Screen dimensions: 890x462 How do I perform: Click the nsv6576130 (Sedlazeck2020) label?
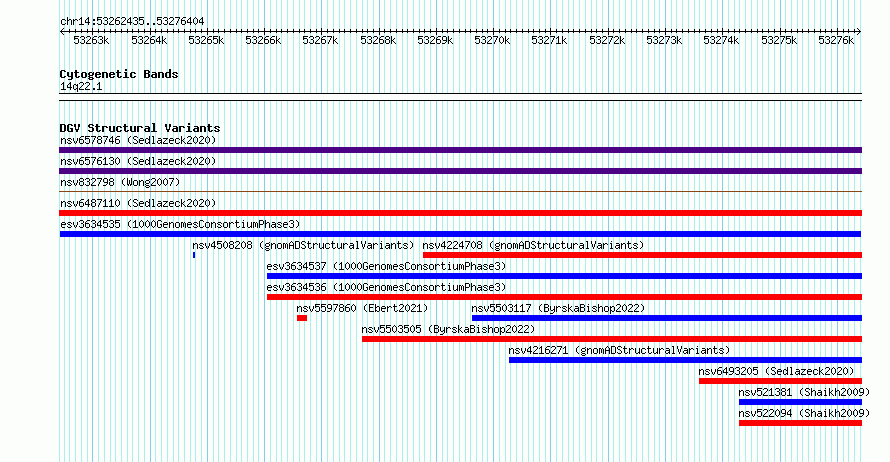point(138,161)
